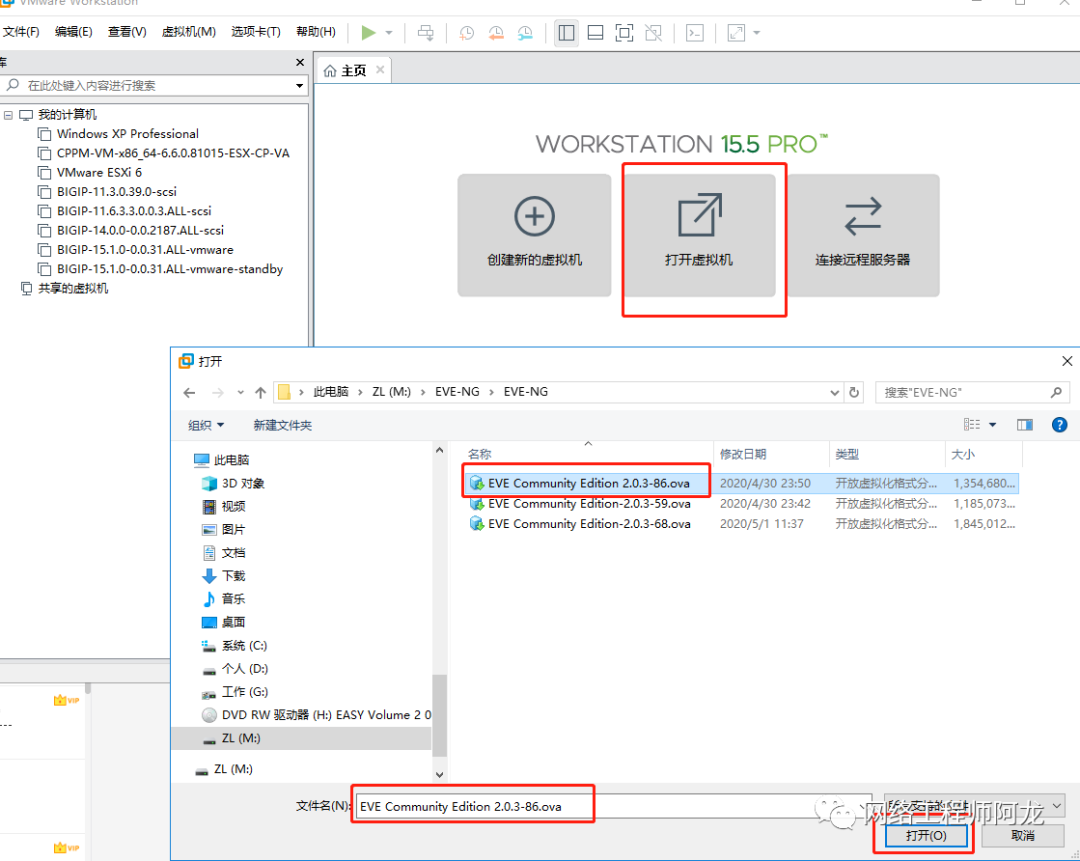
Task: Open address bar history dropdown
Action: point(835,393)
